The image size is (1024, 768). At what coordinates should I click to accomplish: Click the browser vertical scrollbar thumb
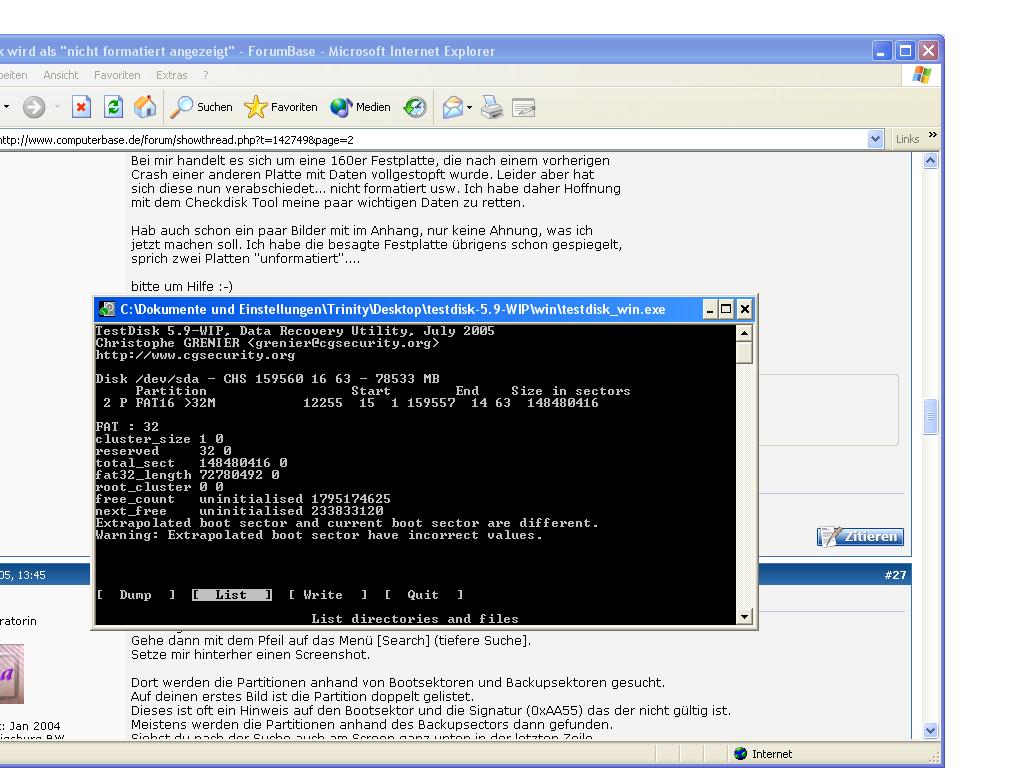(931, 416)
